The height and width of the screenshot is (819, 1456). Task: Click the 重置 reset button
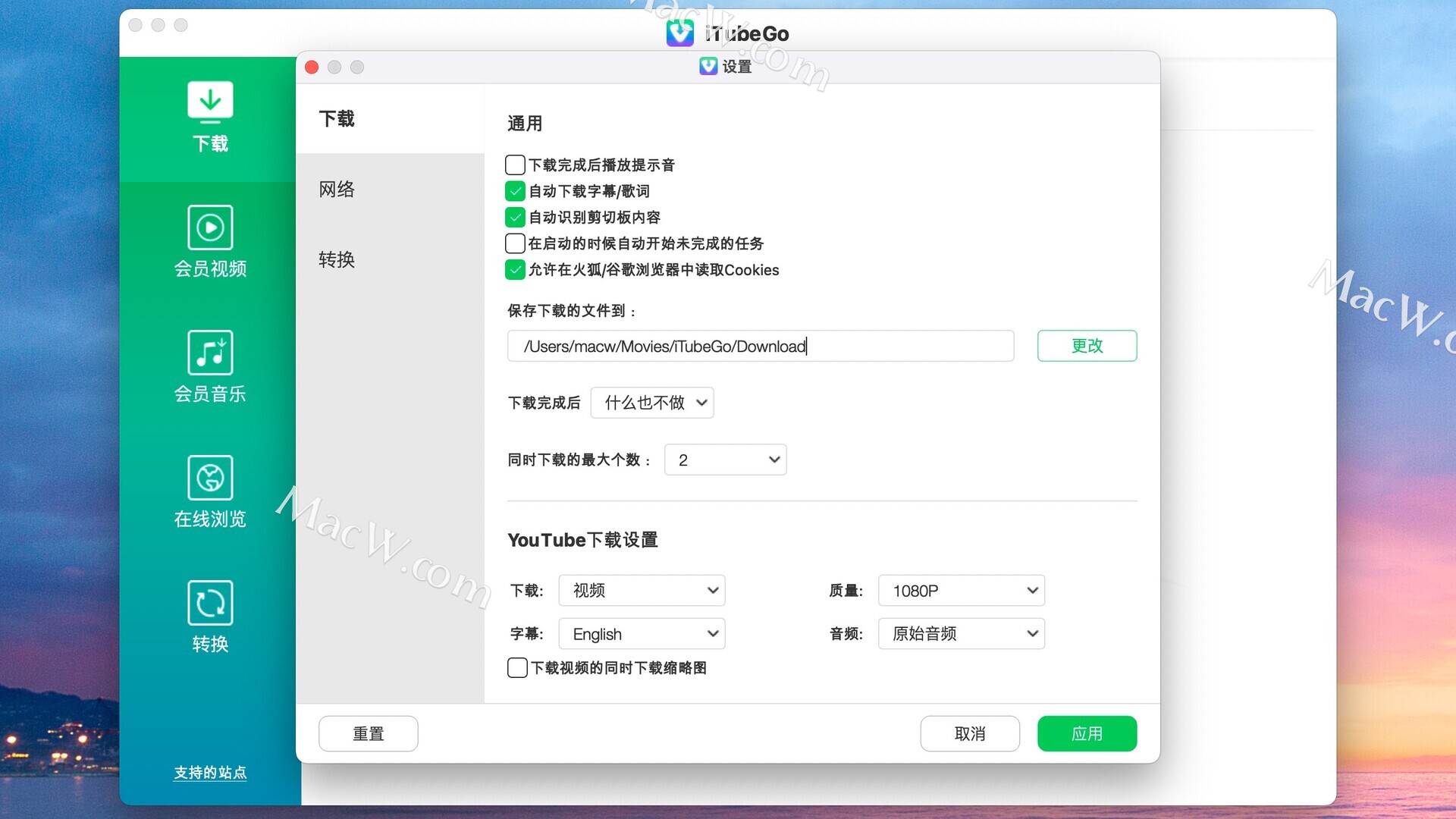369,734
